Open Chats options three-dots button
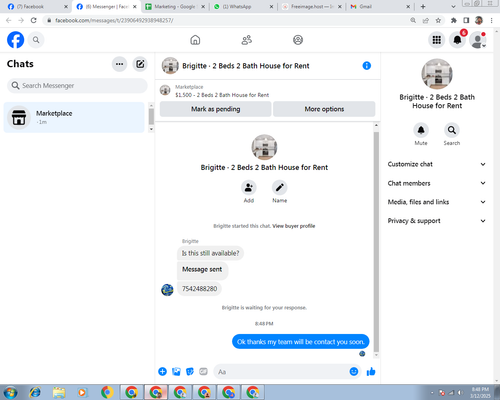Viewport: 500px width, 400px height. [x=119, y=64]
